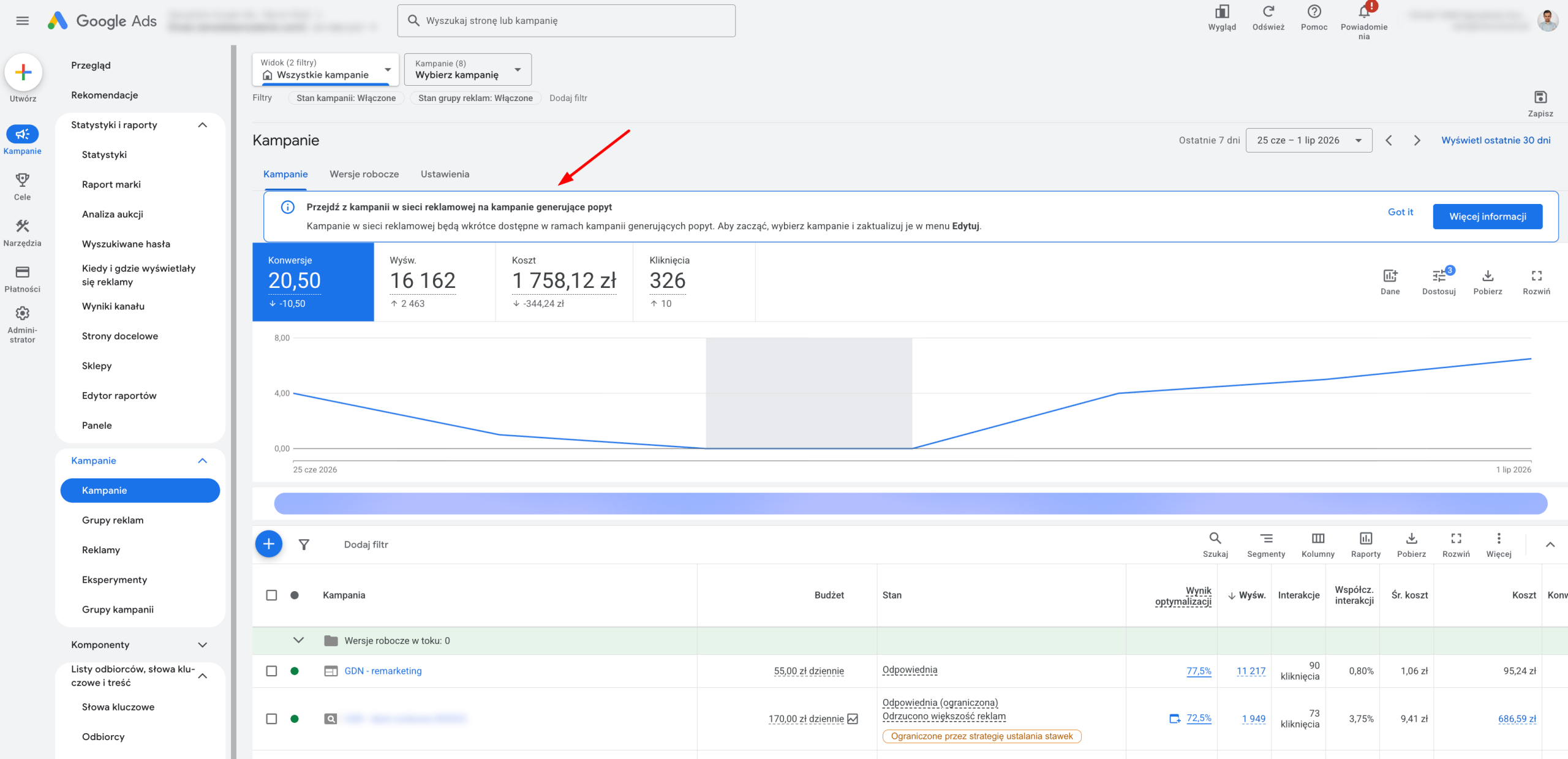
Task: Open the Narzędzia tools icon in sidebar
Action: (23, 226)
